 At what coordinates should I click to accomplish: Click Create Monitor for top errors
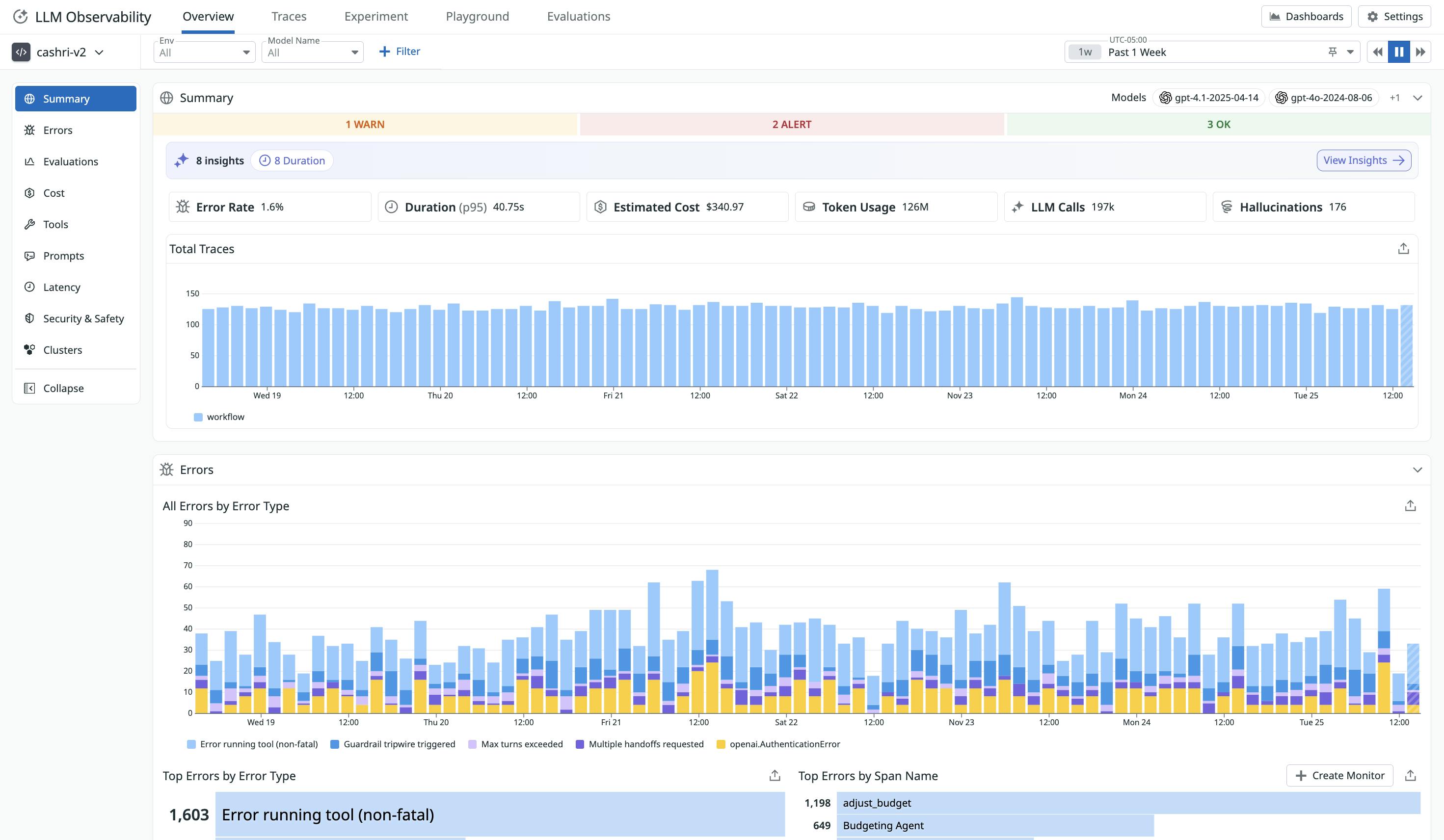tap(1340, 775)
